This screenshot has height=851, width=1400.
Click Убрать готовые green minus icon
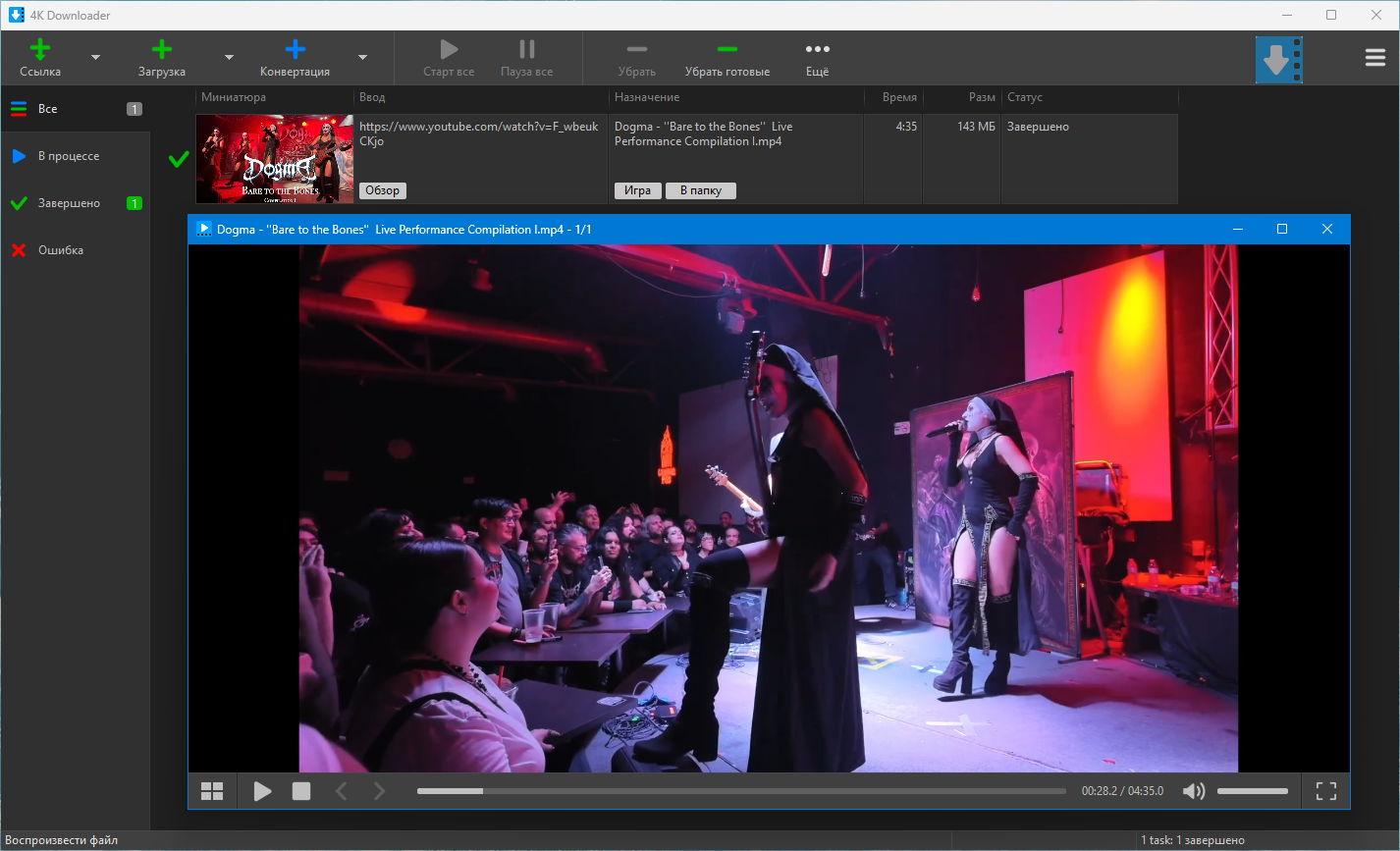pos(727,49)
